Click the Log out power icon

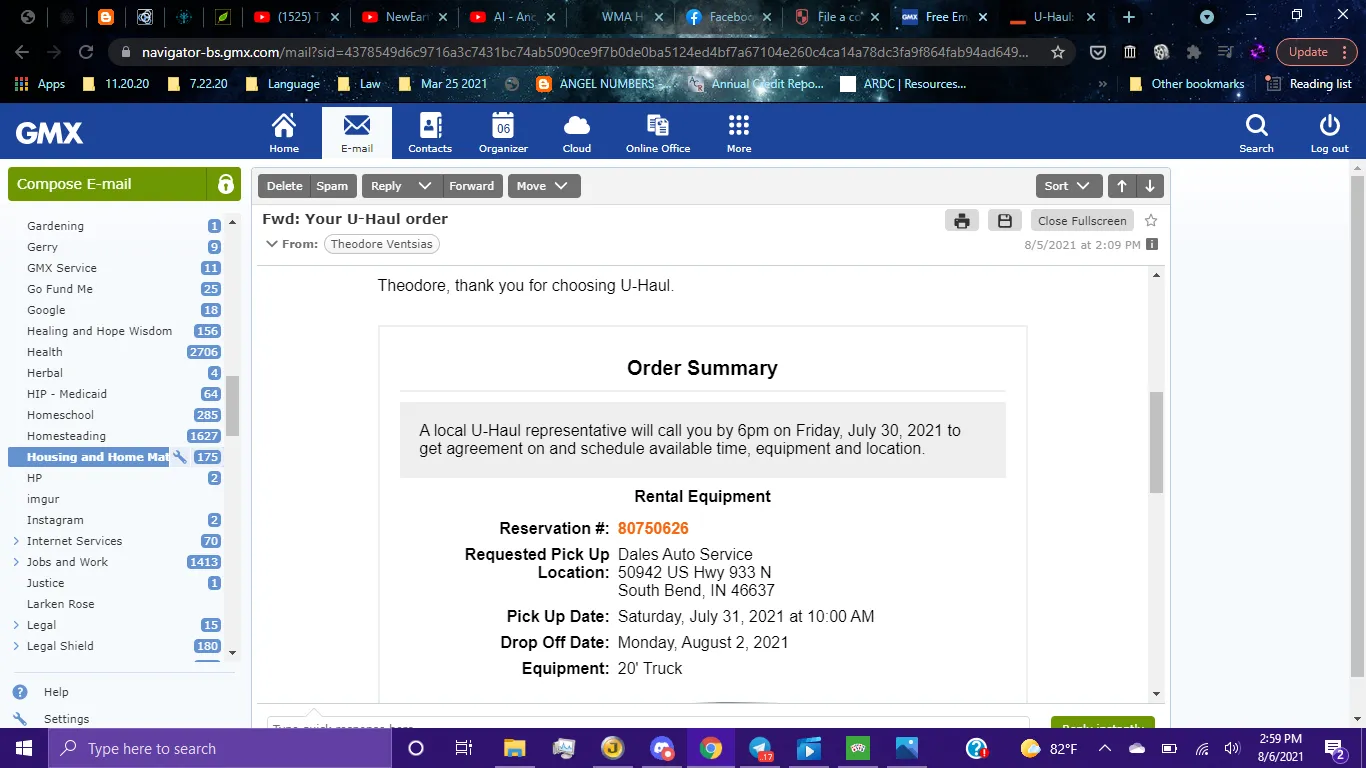coord(1329,132)
